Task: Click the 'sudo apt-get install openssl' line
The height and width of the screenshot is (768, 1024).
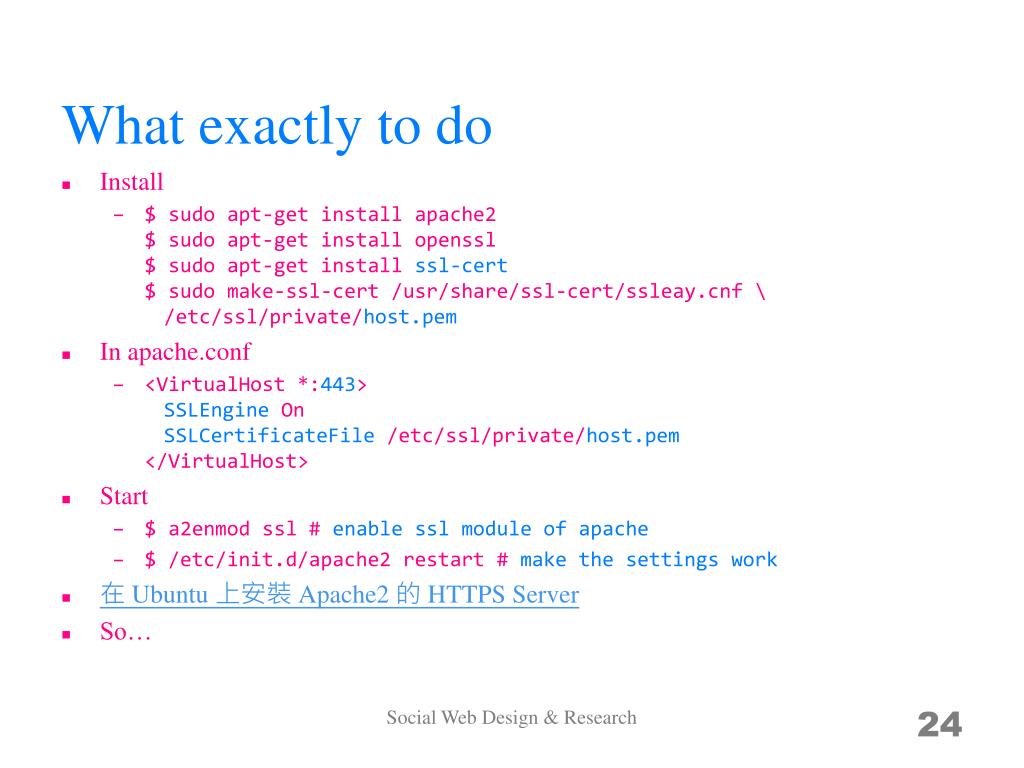Action: pyautogui.click(x=320, y=240)
